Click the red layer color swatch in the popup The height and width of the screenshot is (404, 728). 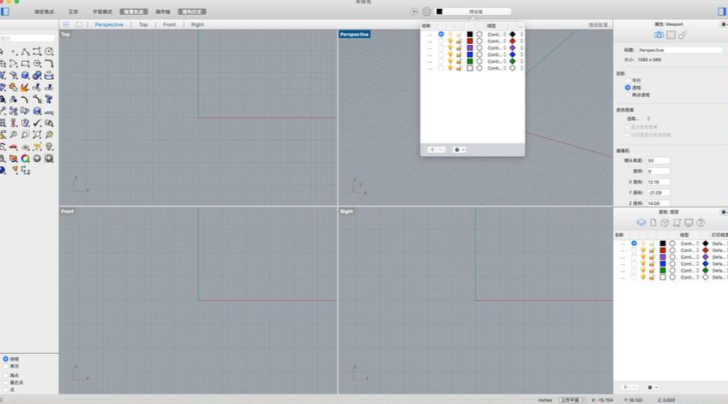(469, 41)
